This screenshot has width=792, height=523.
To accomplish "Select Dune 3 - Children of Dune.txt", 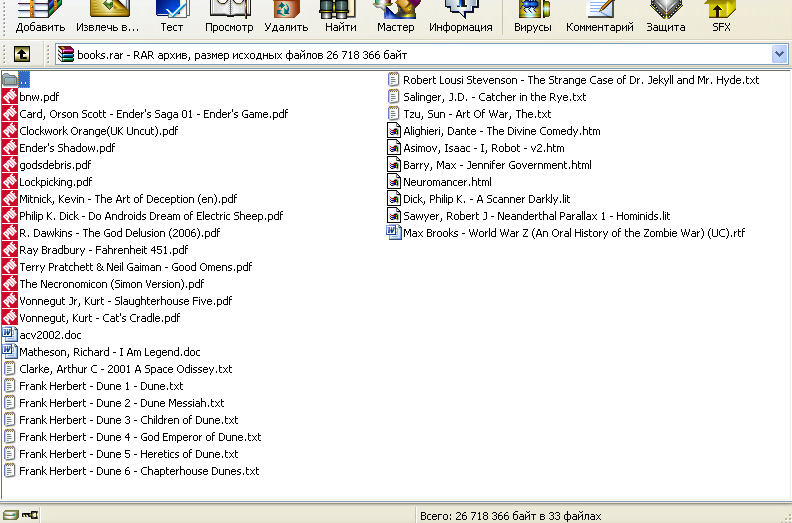I will coord(129,420).
